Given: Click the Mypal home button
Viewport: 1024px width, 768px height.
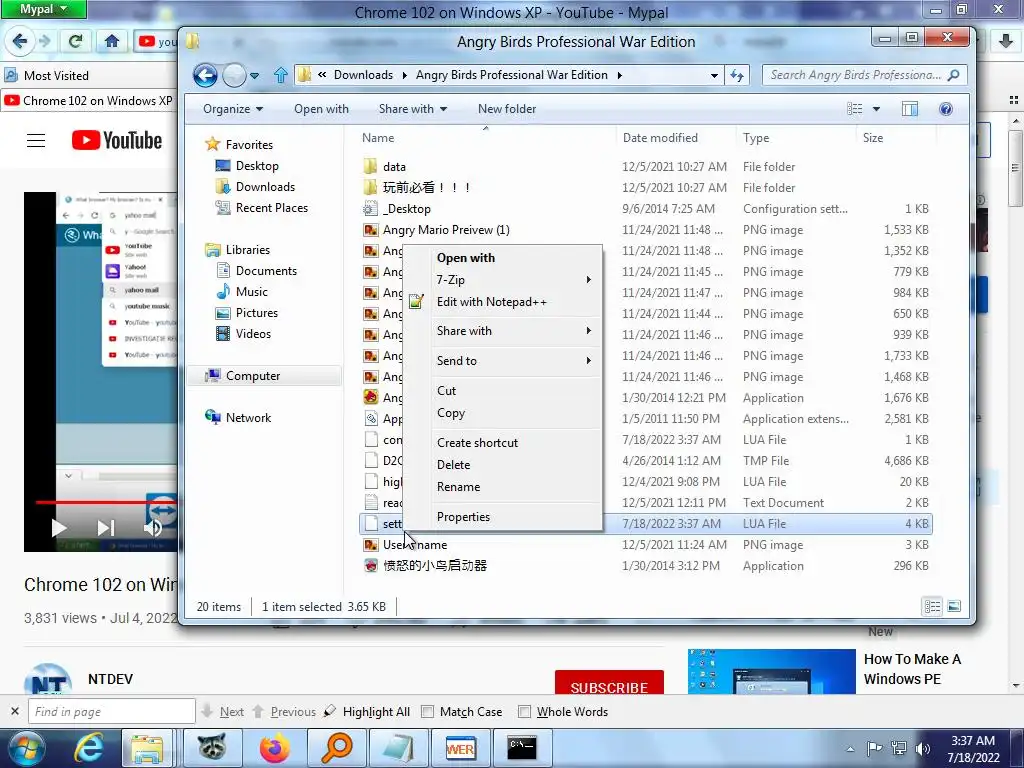Looking at the screenshot, I should click(112, 41).
